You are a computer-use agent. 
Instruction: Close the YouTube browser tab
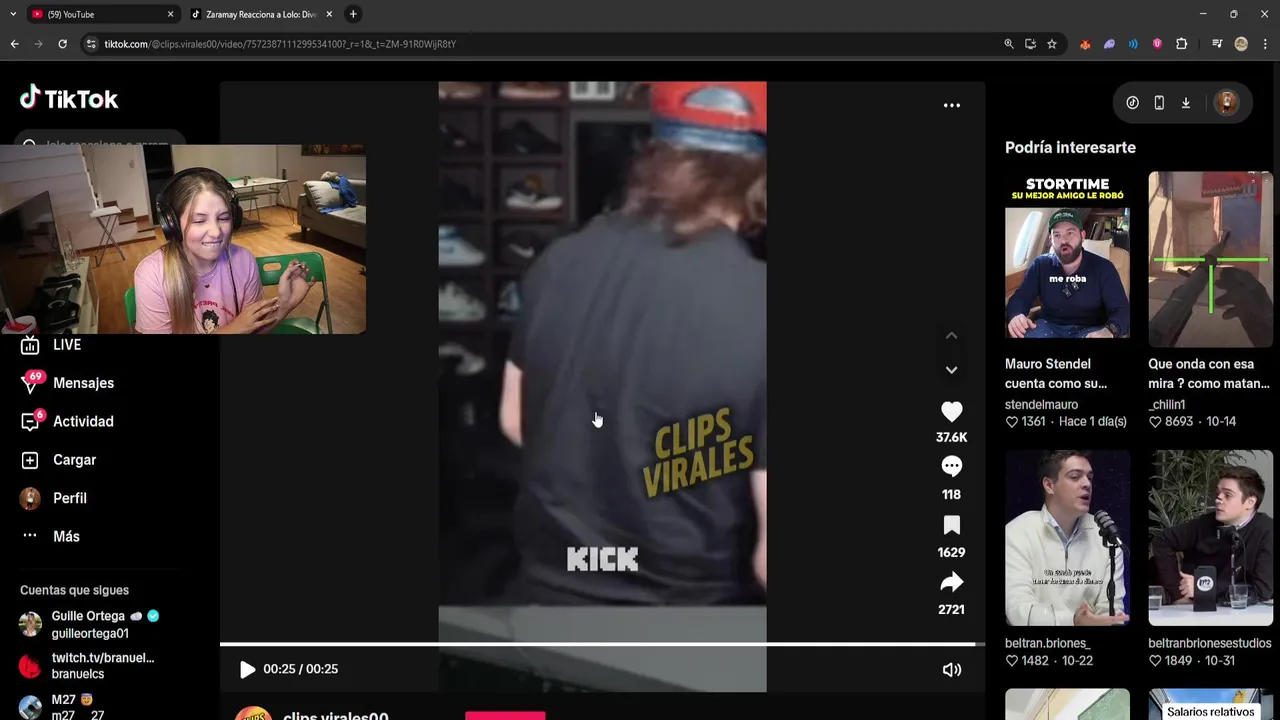click(170, 14)
